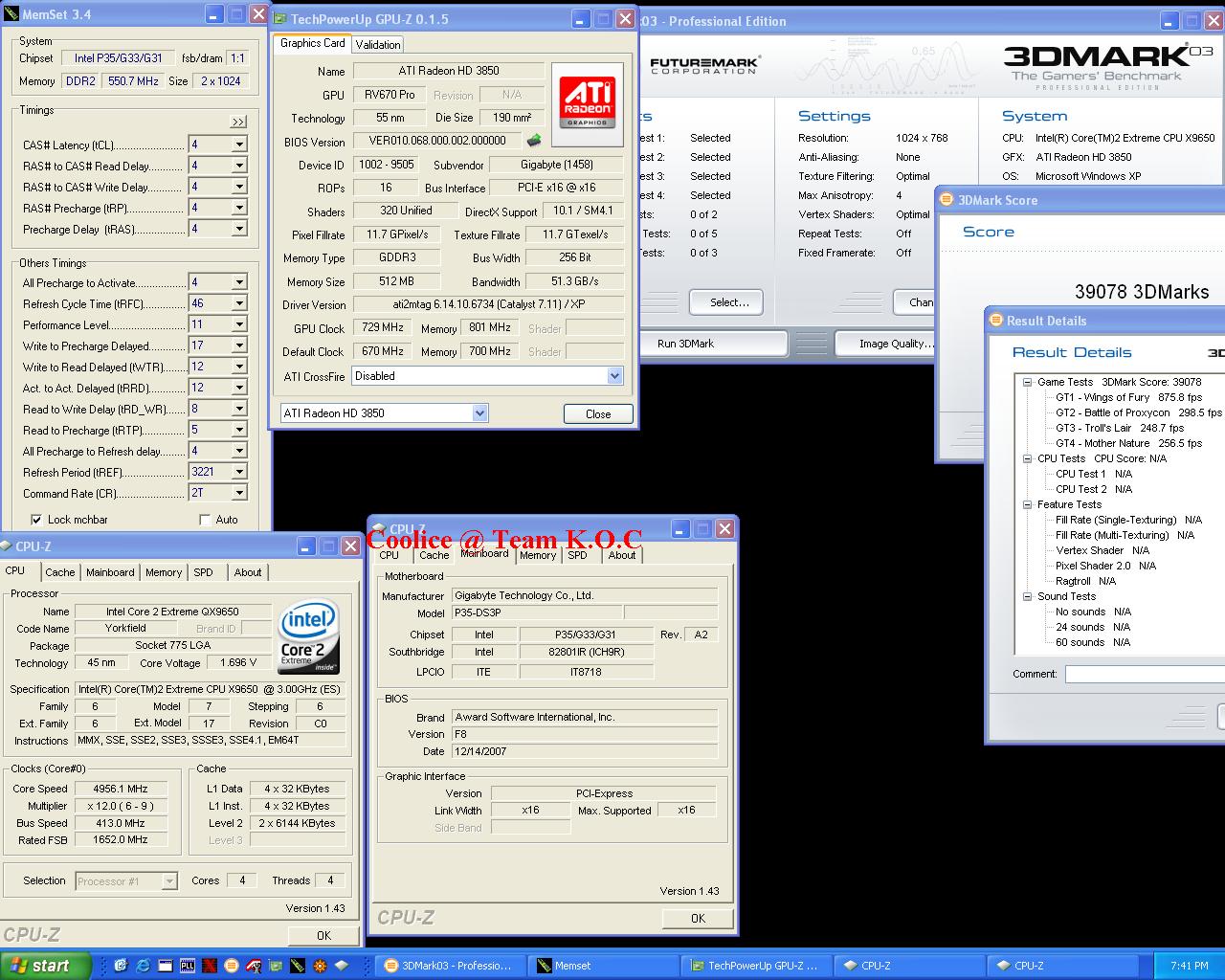
Task: Open the orange gear icon in Quick Launch
Action: [320, 966]
